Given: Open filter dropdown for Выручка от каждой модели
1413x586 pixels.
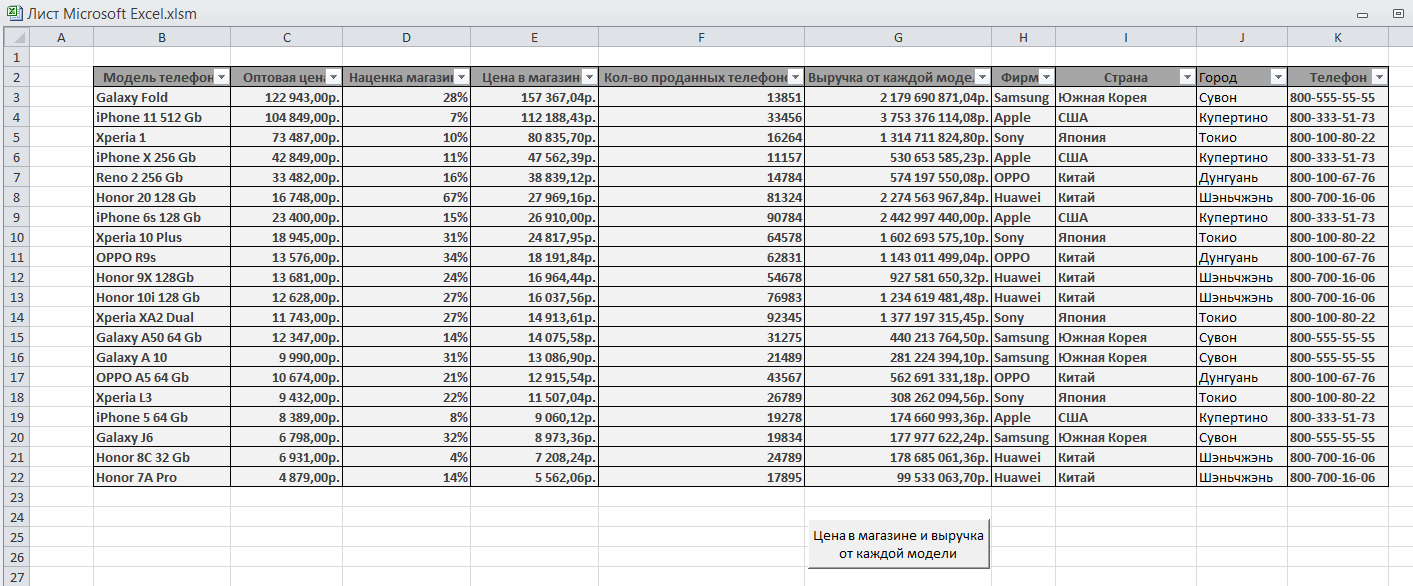Looking at the screenshot, I should [x=982, y=77].
